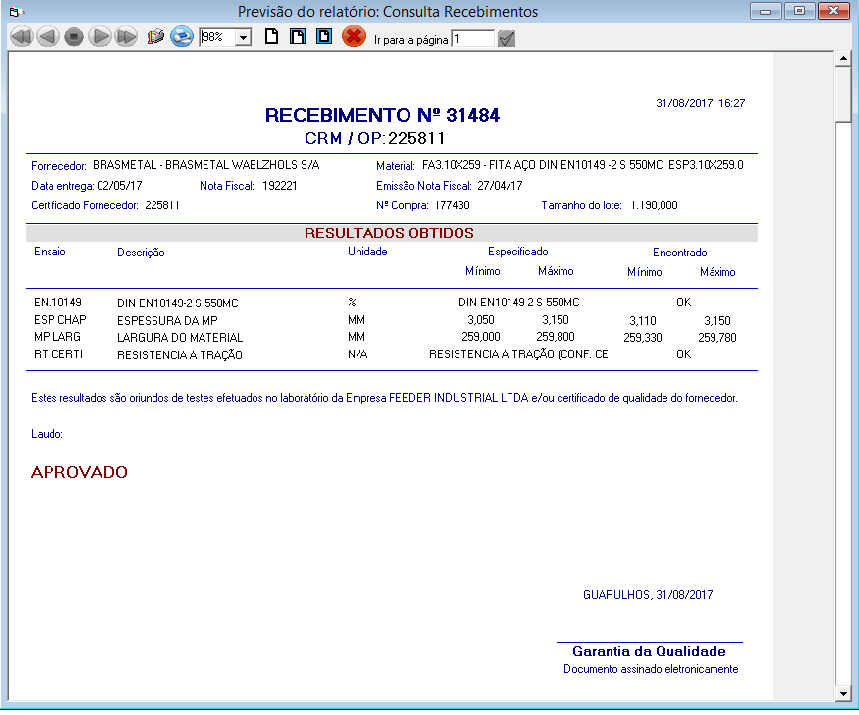Click the 'Laudo:' label
This screenshot has height=715, width=859.
[47, 434]
